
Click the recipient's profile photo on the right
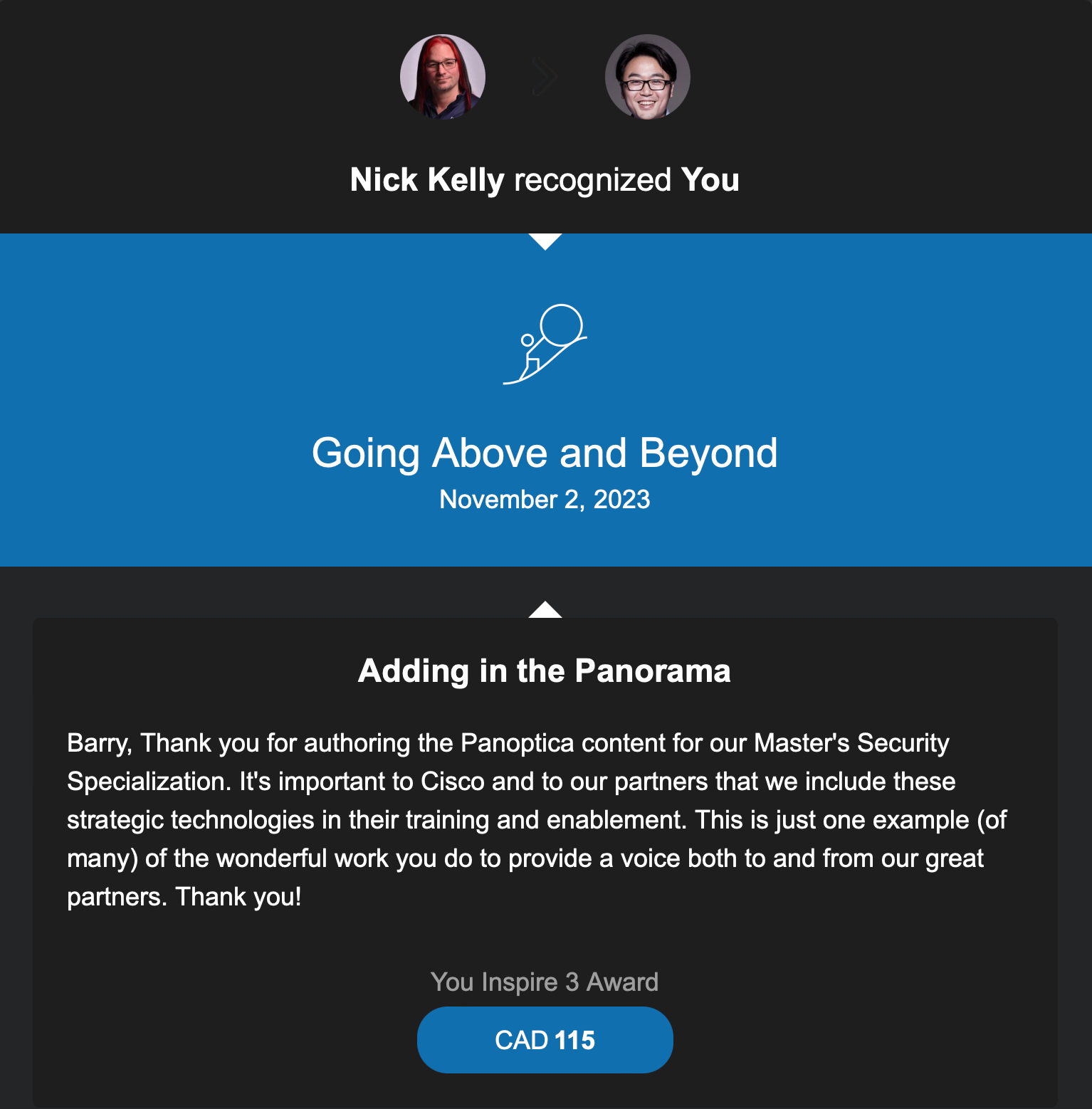tap(647, 77)
